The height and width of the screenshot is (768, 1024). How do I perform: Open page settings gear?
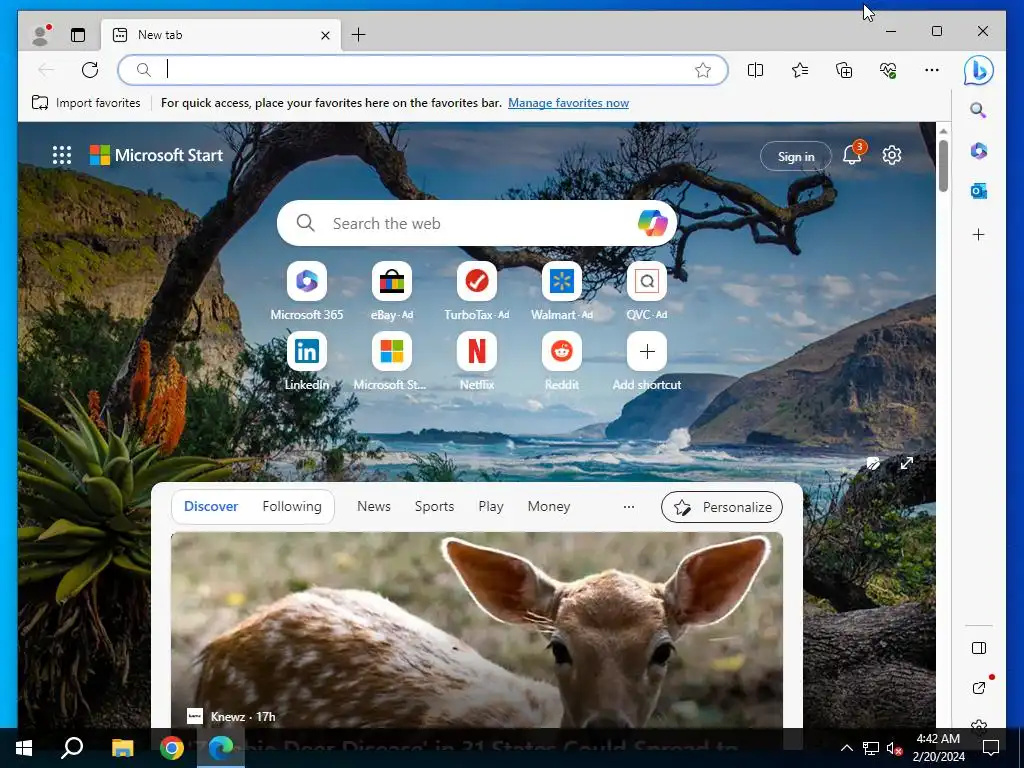coord(891,155)
